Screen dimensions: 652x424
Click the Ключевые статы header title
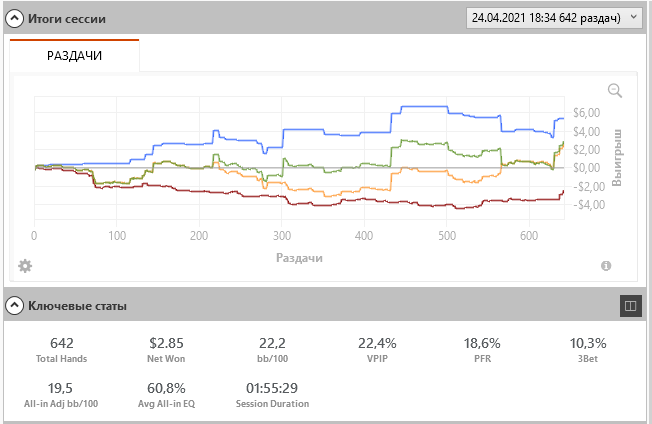point(76,305)
